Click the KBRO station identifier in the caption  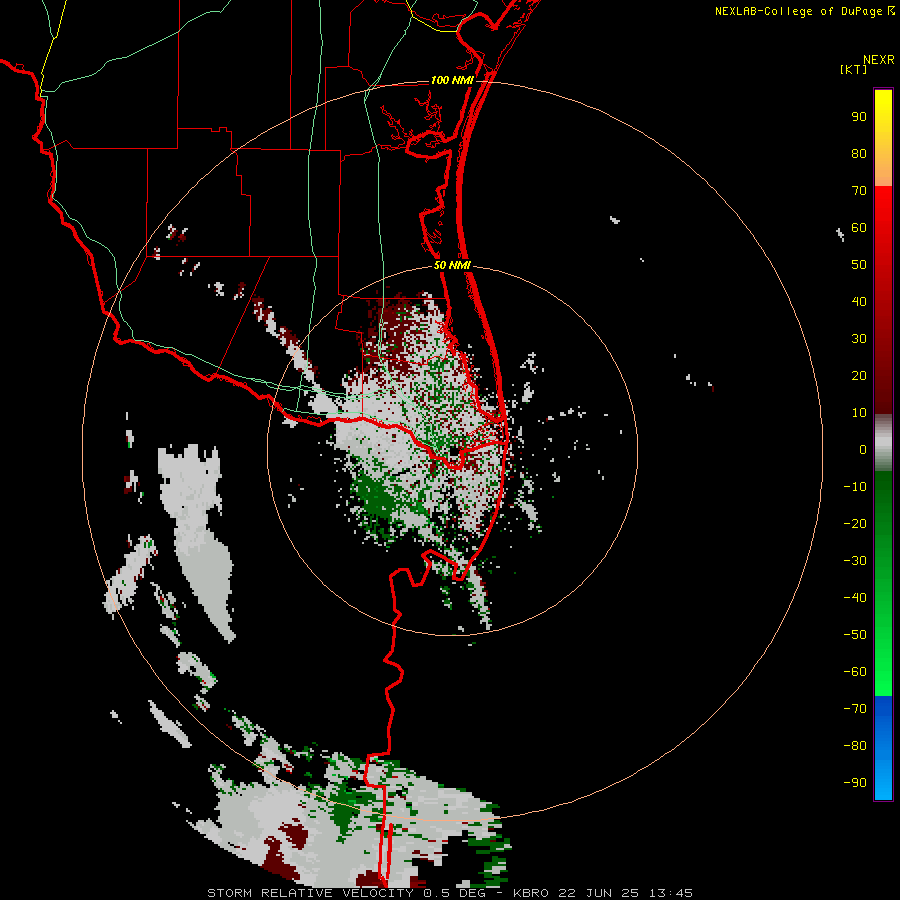tap(531, 893)
